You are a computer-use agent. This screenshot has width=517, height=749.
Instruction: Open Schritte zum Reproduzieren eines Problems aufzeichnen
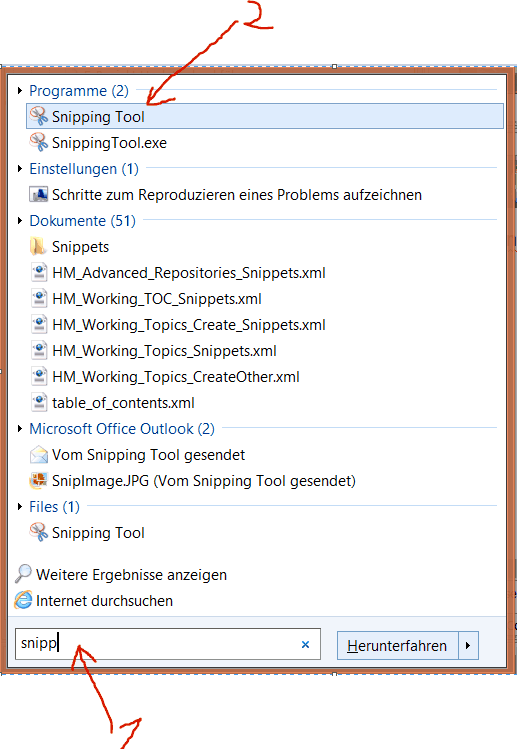click(x=237, y=195)
